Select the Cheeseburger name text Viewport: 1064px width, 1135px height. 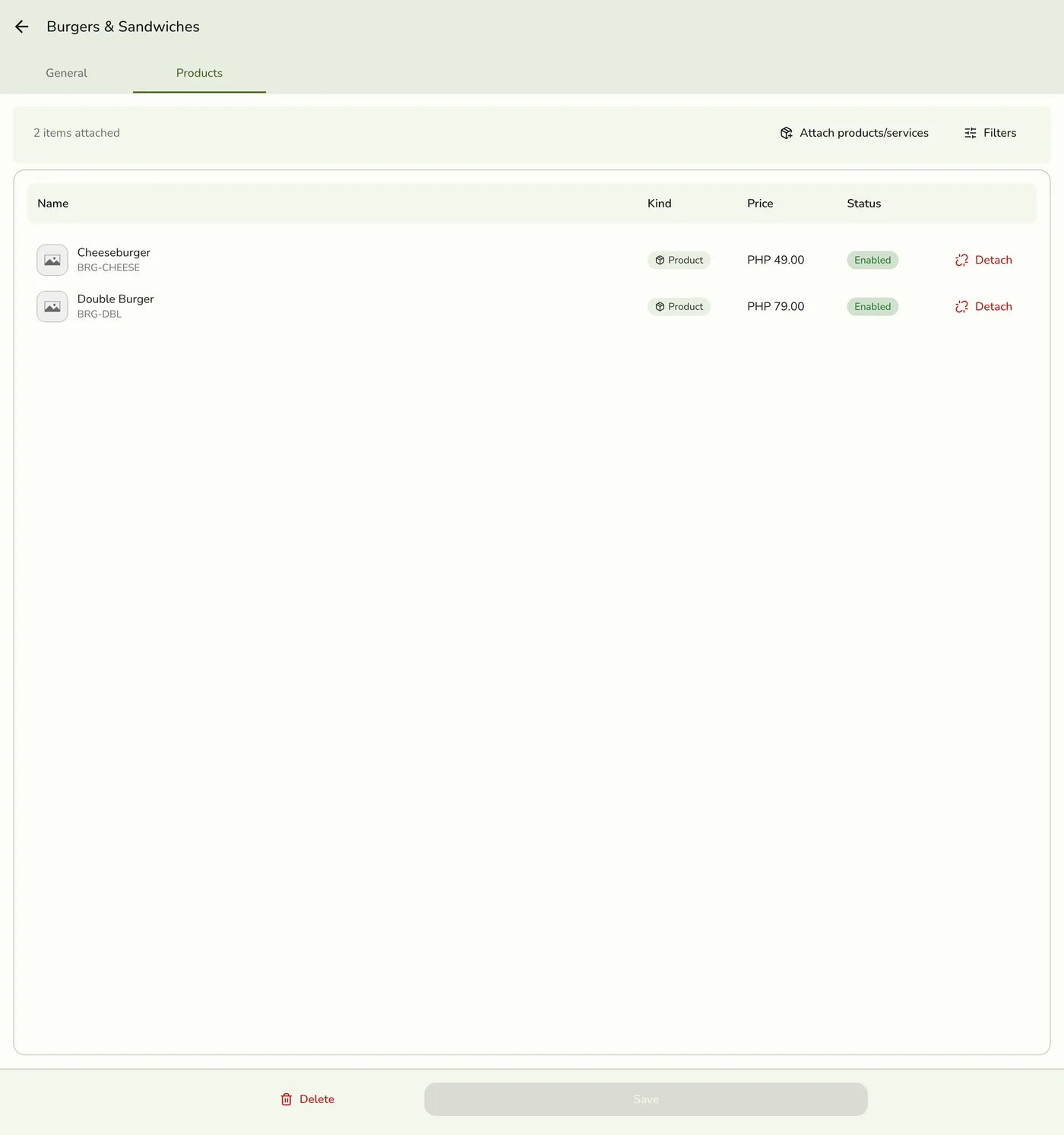coord(114,252)
